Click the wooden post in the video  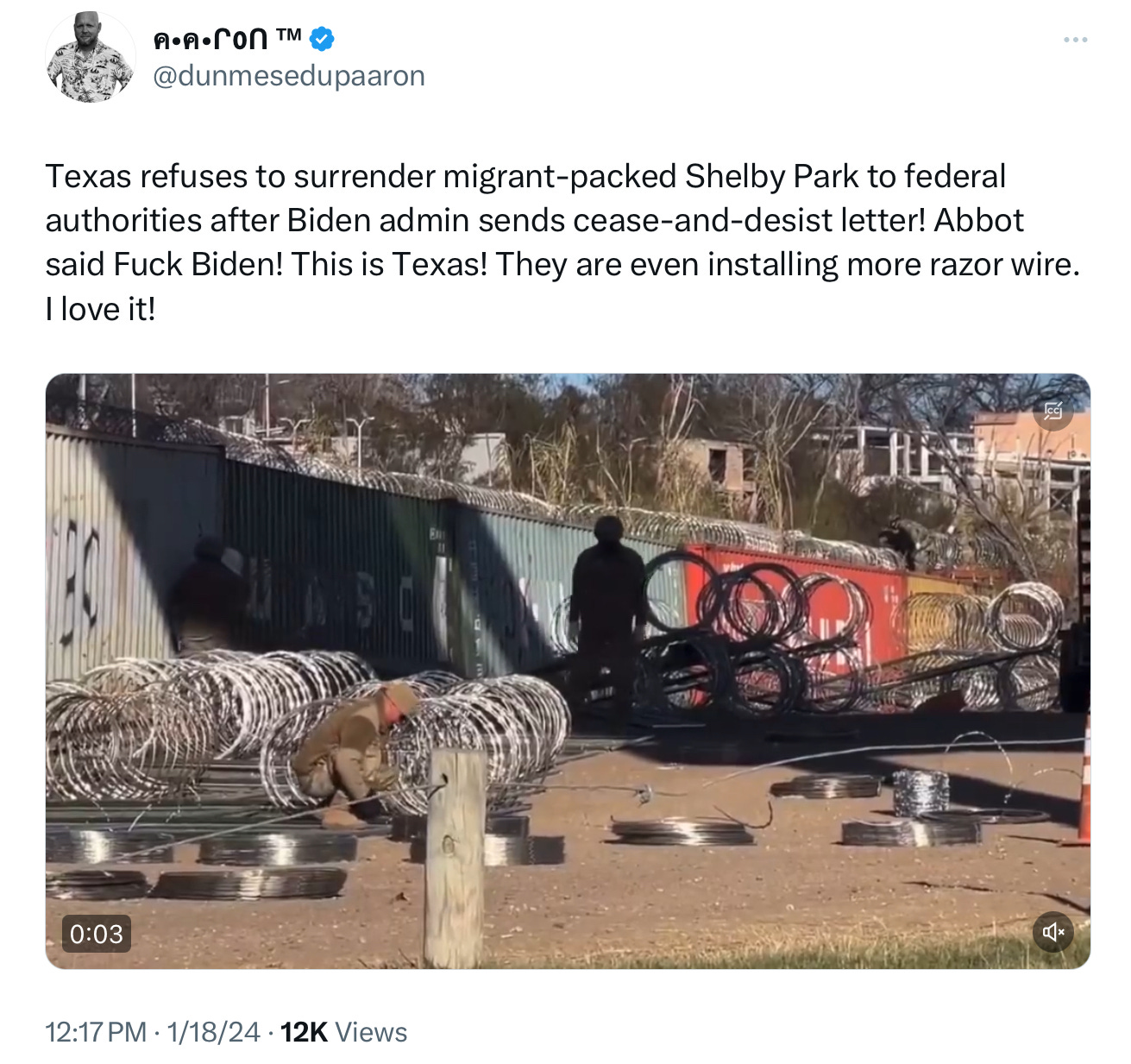[456, 858]
